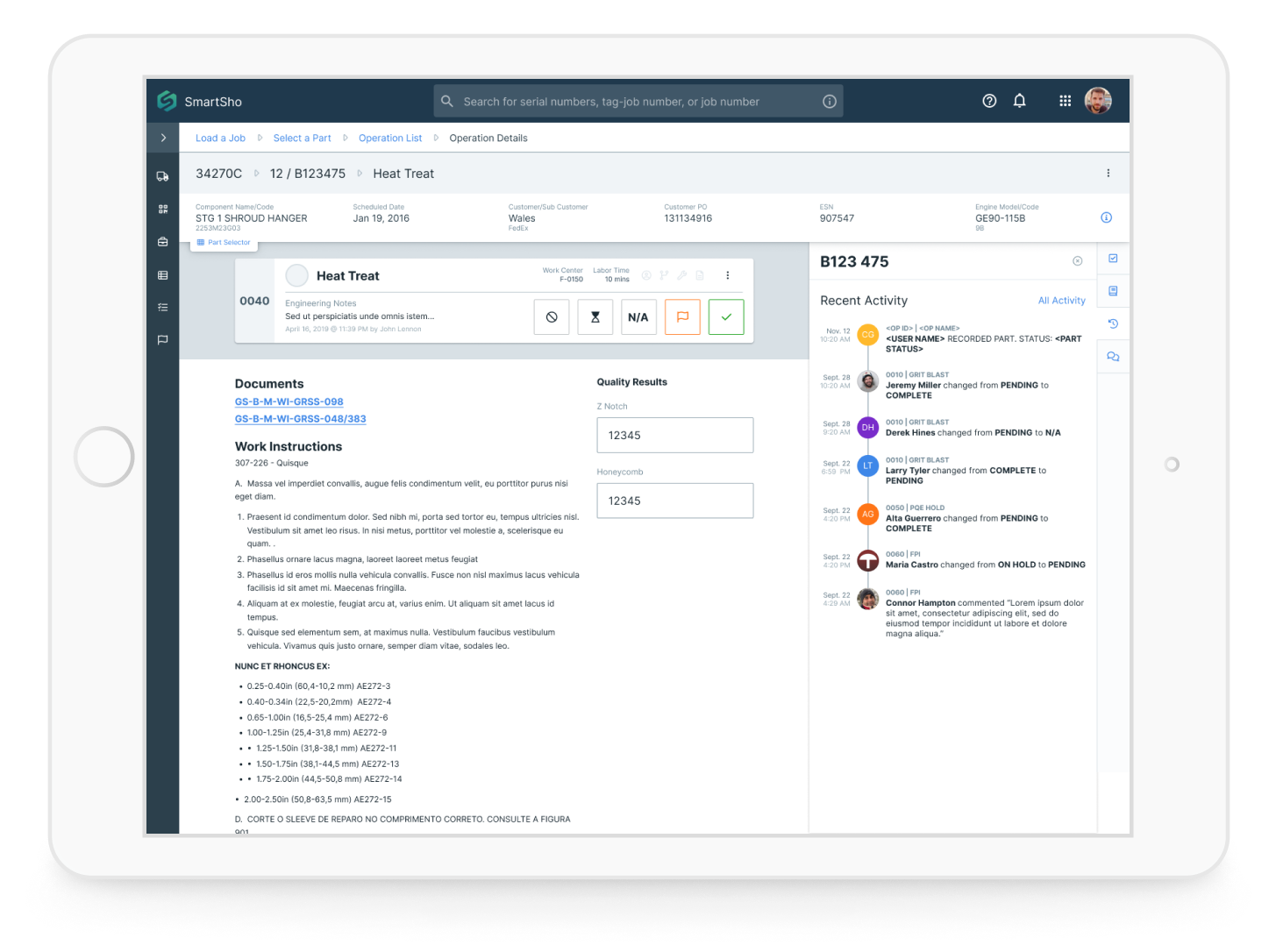
Task: Open the Heat Treat card kebab menu
Action: click(727, 275)
